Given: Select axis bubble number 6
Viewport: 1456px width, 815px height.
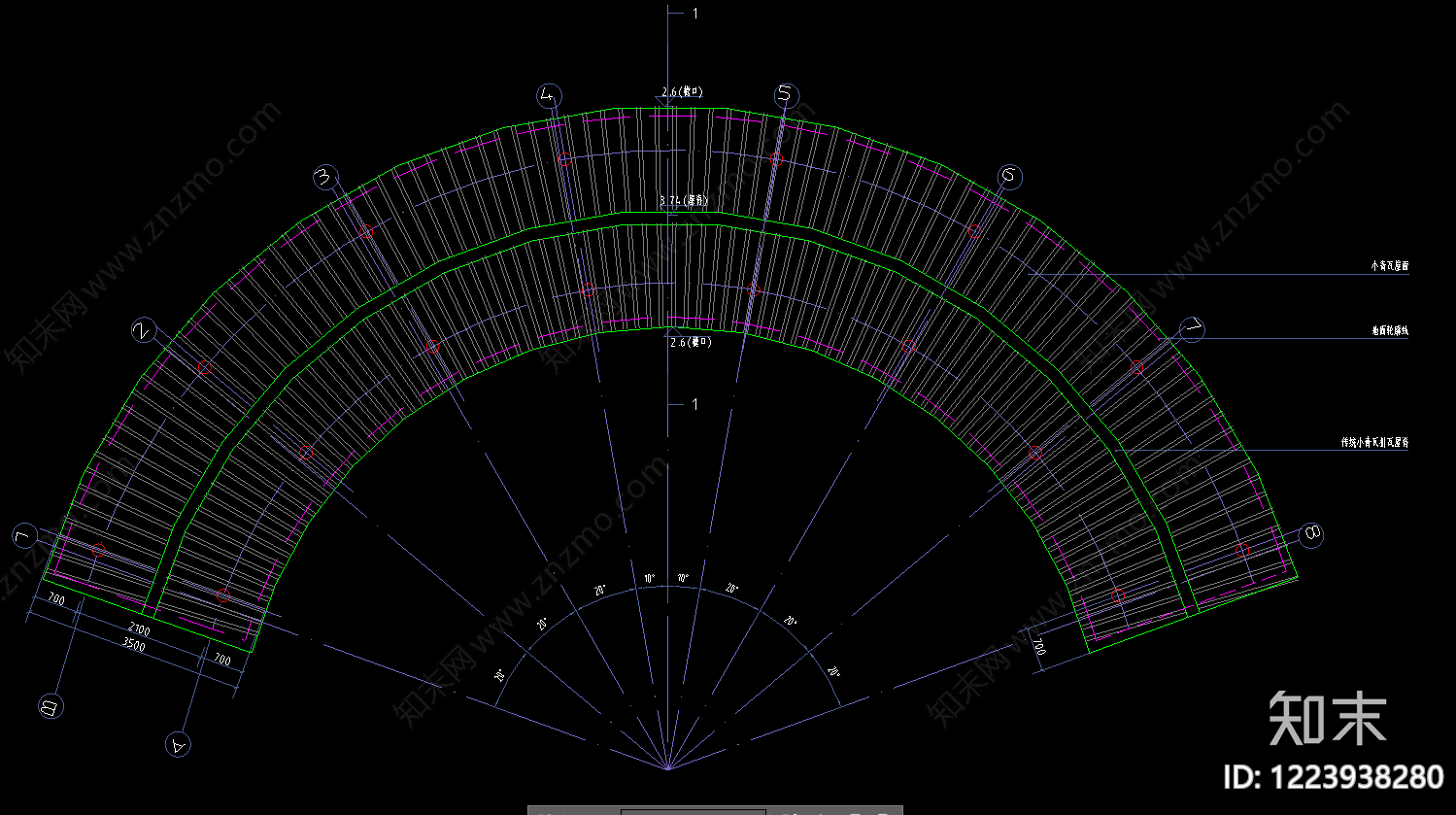Looking at the screenshot, I should point(1009,176).
